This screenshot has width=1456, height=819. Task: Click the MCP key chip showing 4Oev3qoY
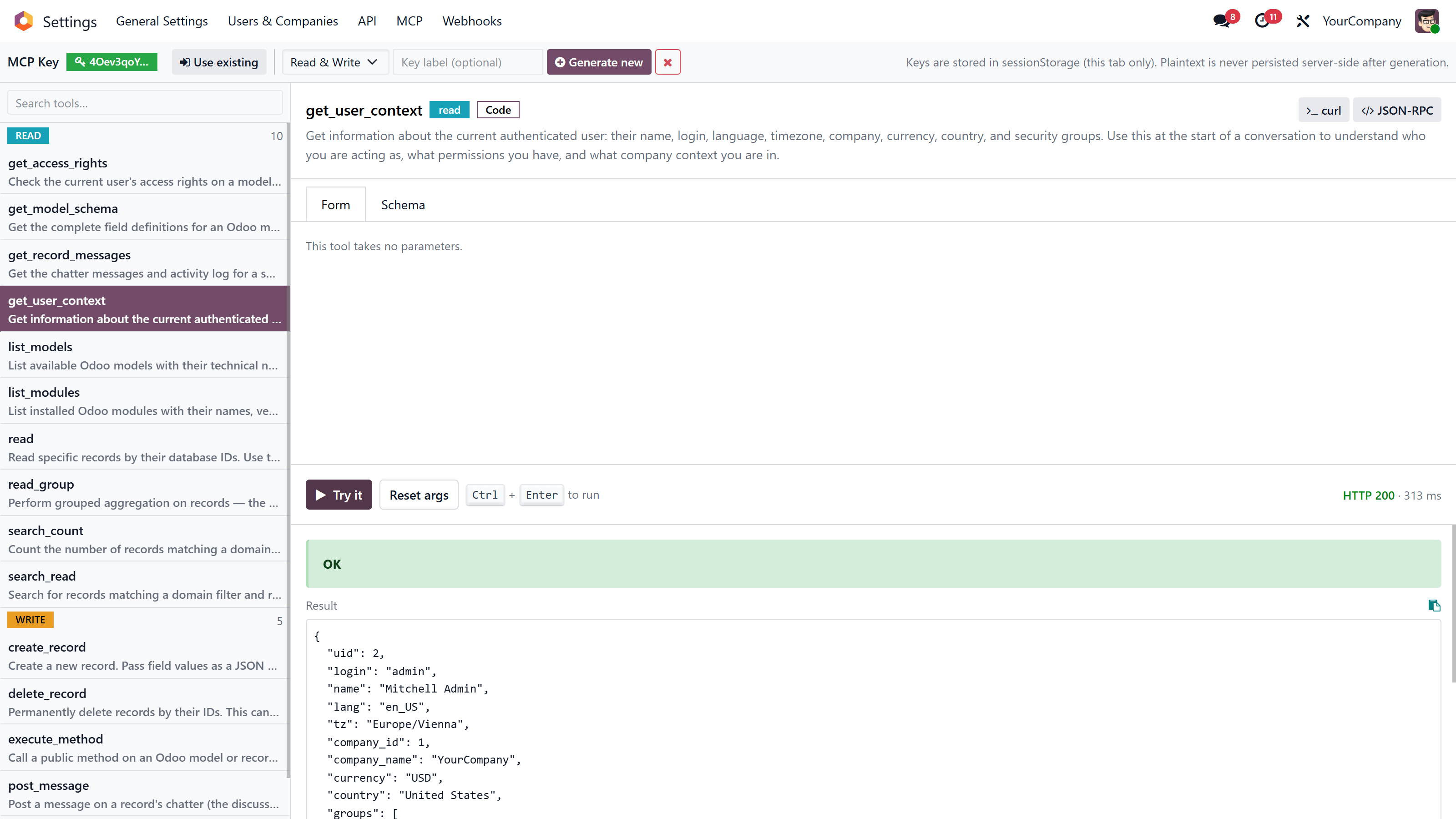pyautogui.click(x=112, y=61)
